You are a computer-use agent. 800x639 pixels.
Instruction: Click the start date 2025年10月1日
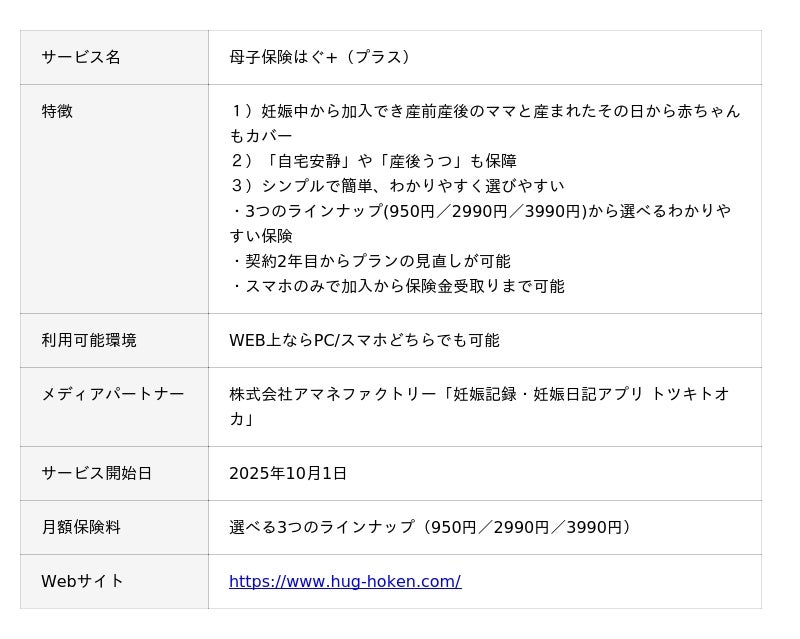[x=288, y=473]
